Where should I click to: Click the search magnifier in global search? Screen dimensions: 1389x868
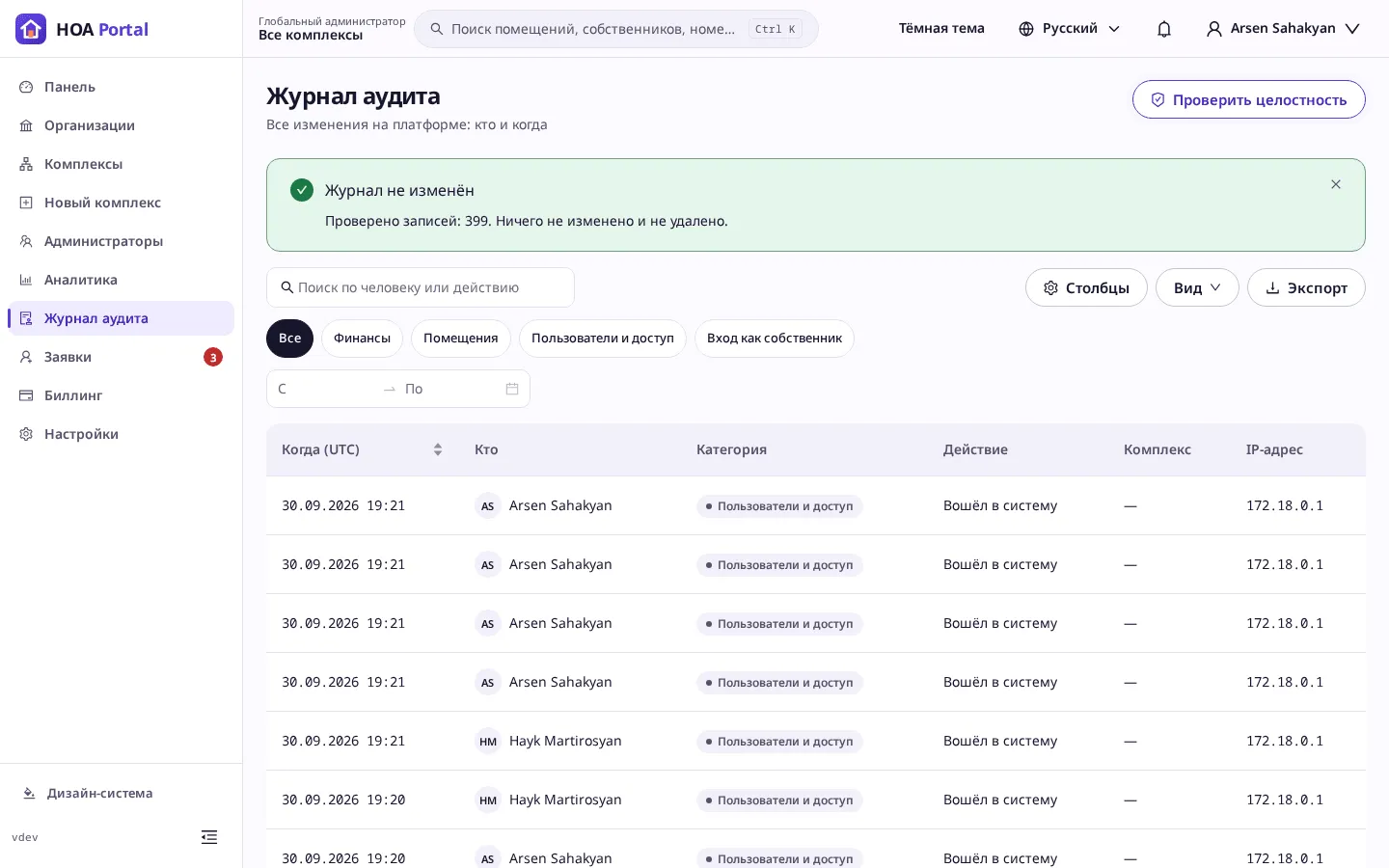point(437,29)
